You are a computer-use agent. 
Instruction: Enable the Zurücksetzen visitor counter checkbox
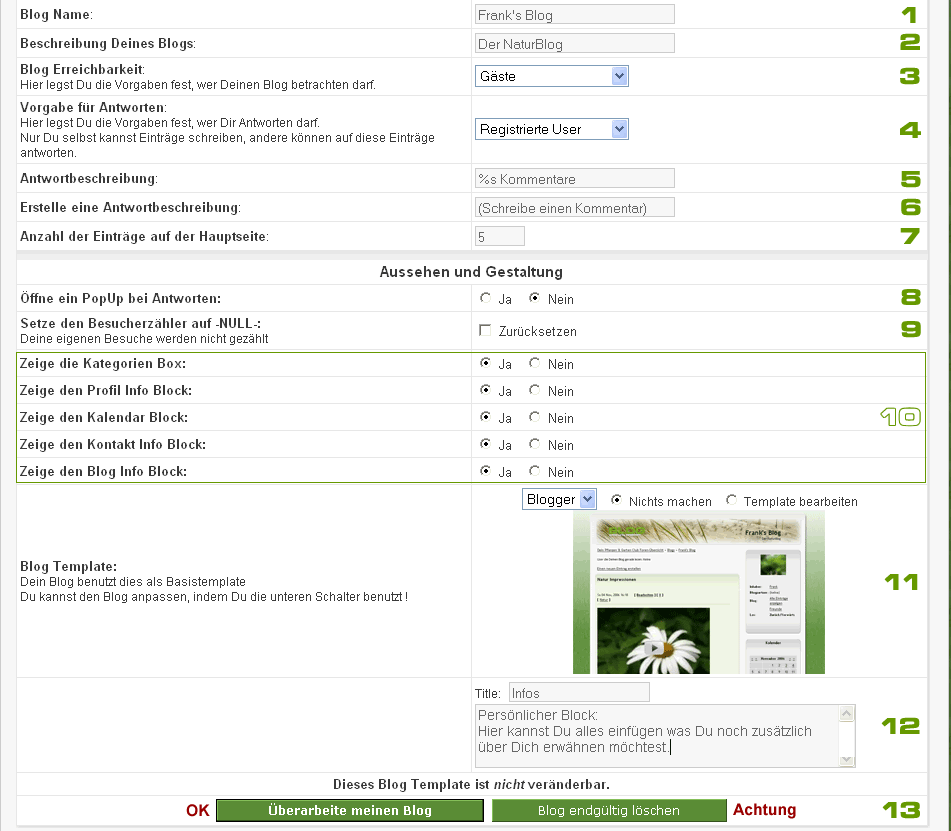click(486, 331)
